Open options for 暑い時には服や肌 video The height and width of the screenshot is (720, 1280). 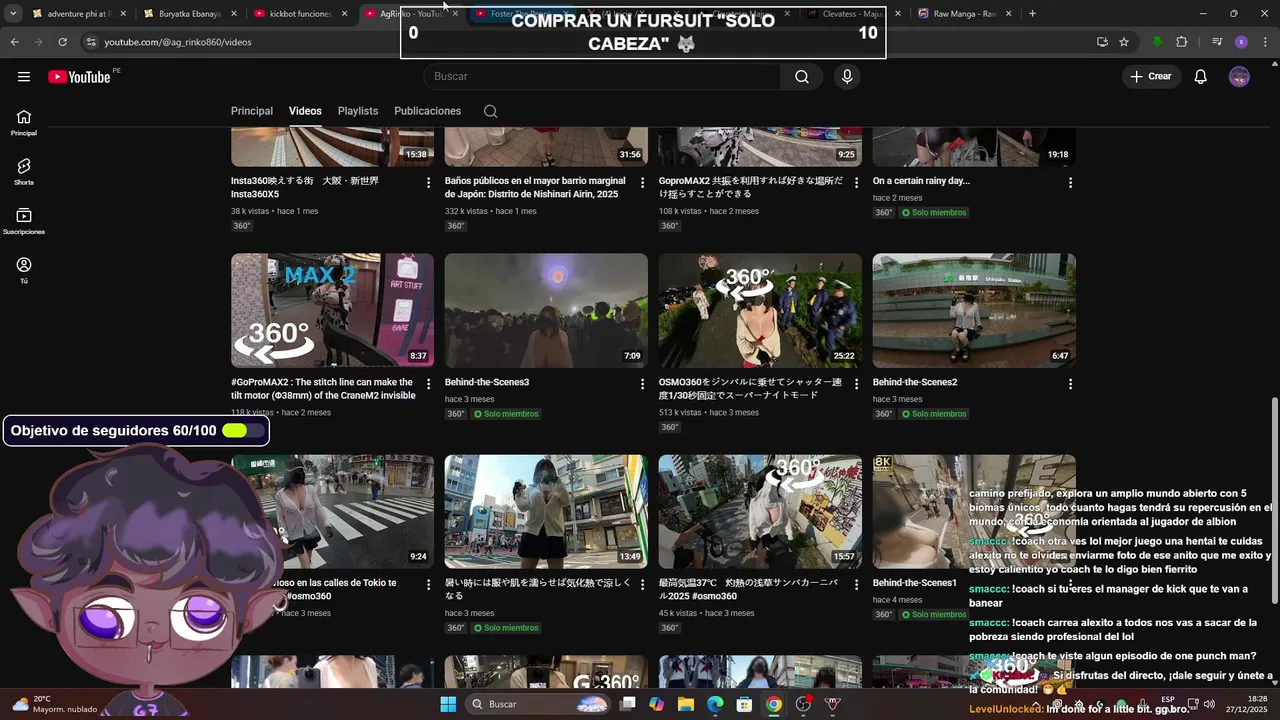(642, 585)
